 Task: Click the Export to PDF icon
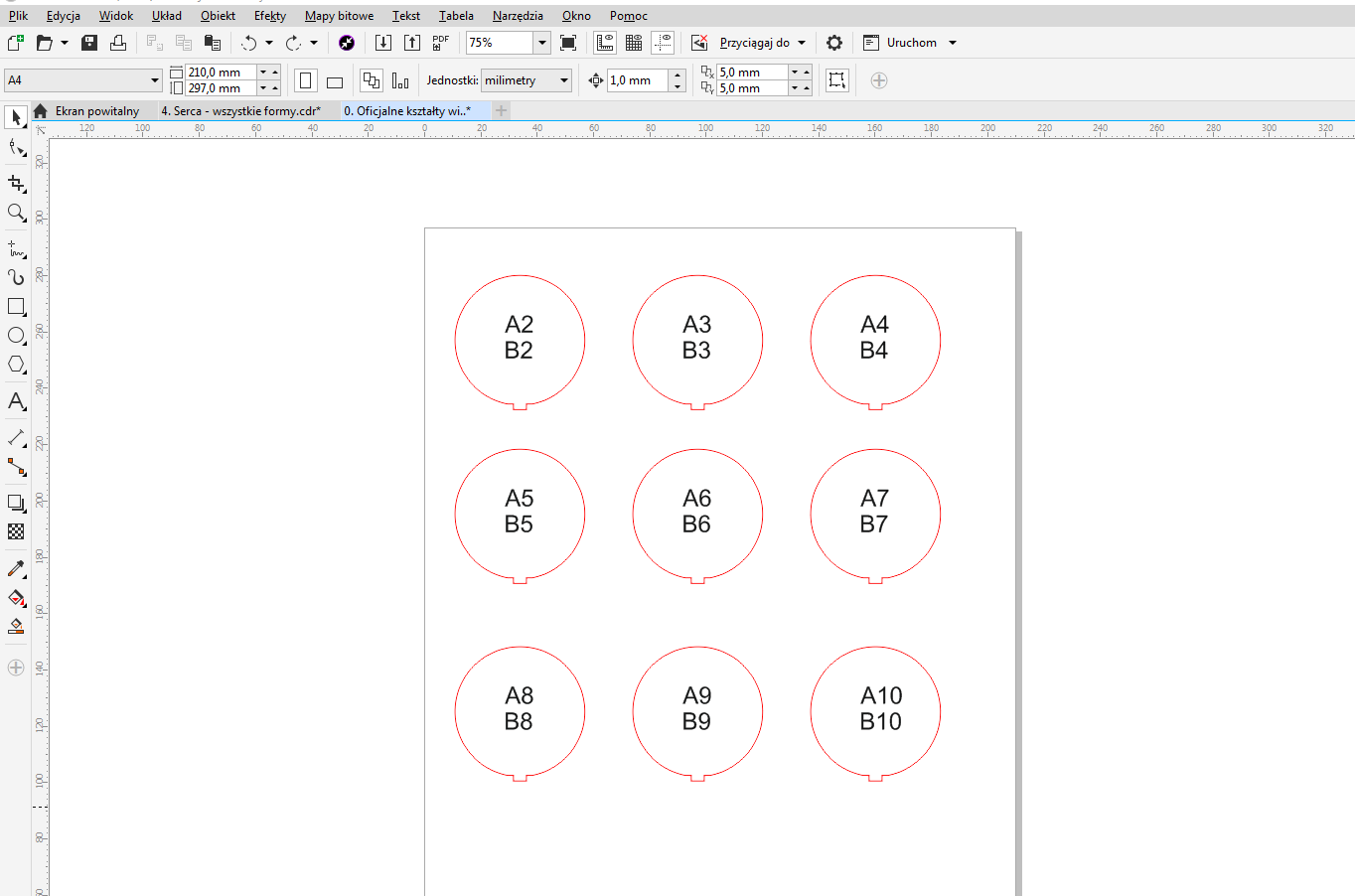pyautogui.click(x=440, y=43)
